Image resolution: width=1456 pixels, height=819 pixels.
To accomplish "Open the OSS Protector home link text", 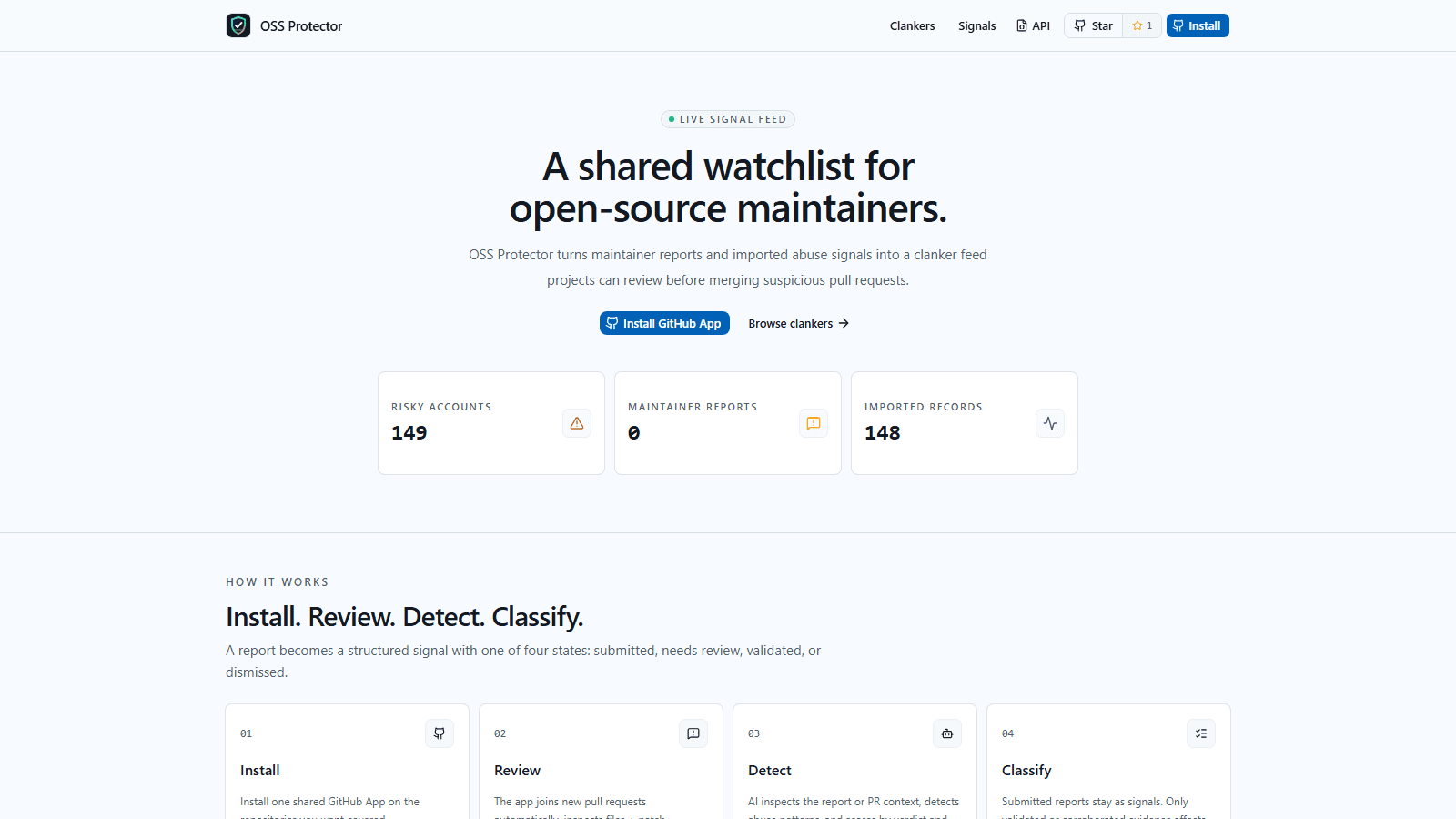I will [301, 26].
